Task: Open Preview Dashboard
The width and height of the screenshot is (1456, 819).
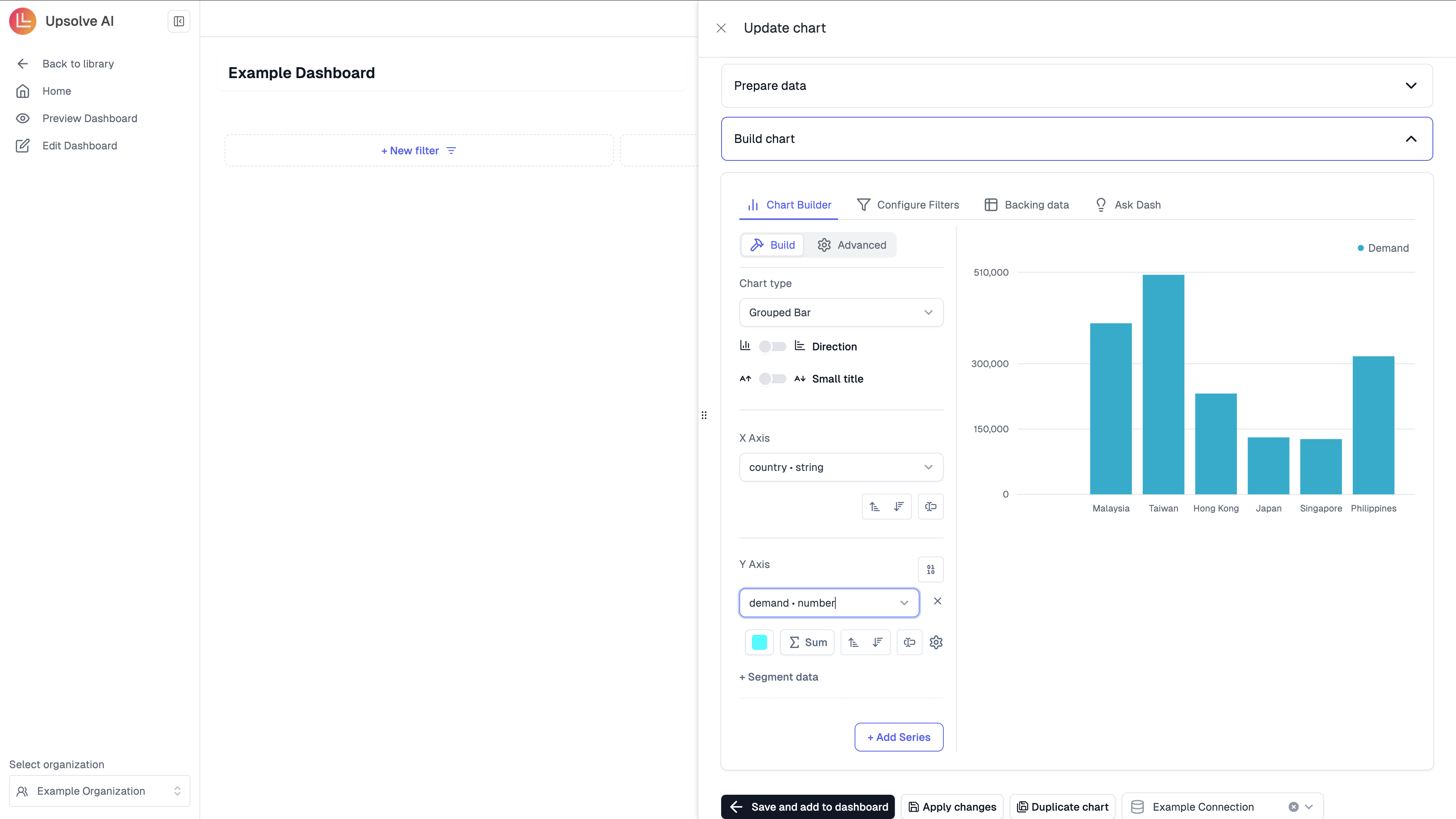Action: pos(90,118)
